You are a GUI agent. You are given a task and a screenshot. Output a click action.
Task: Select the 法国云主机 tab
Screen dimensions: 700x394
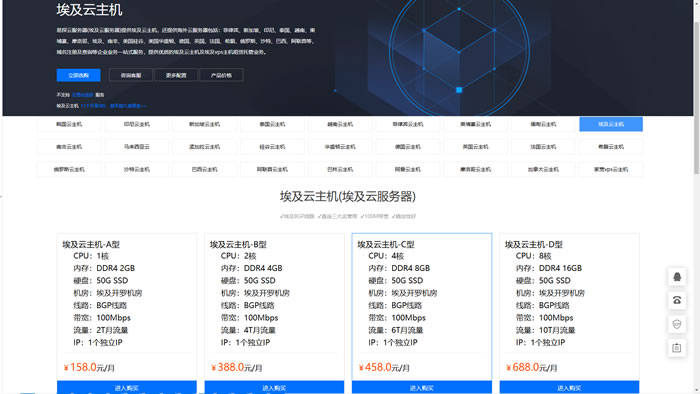[543, 147]
